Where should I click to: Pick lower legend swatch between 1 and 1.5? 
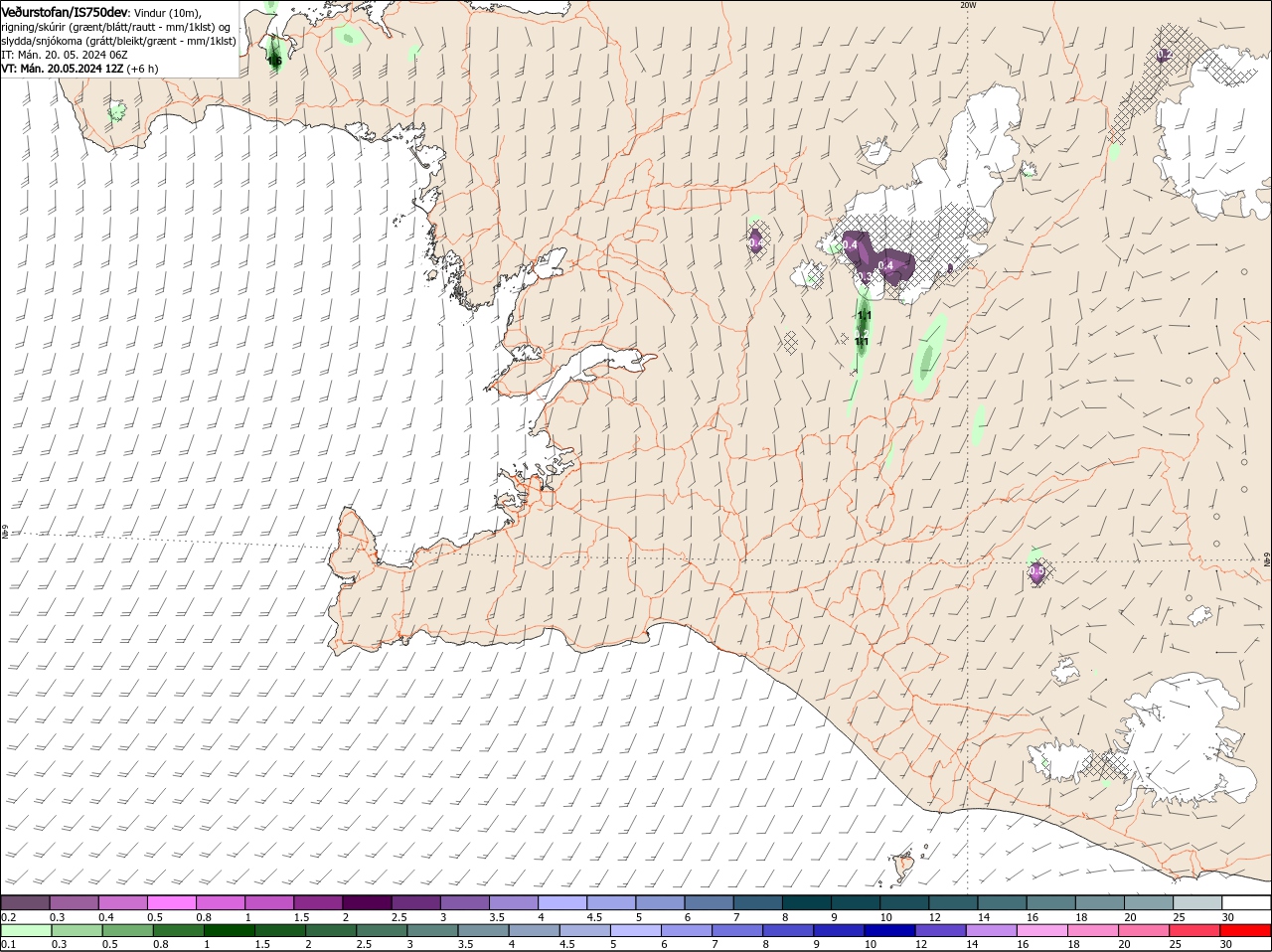pyautogui.click(x=230, y=930)
